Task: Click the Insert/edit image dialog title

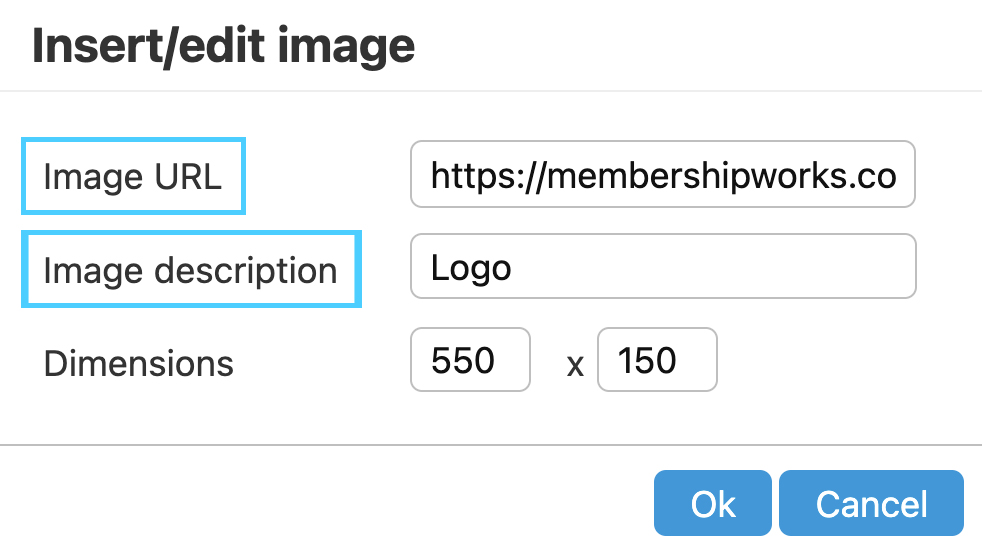Action: click(223, 46)
